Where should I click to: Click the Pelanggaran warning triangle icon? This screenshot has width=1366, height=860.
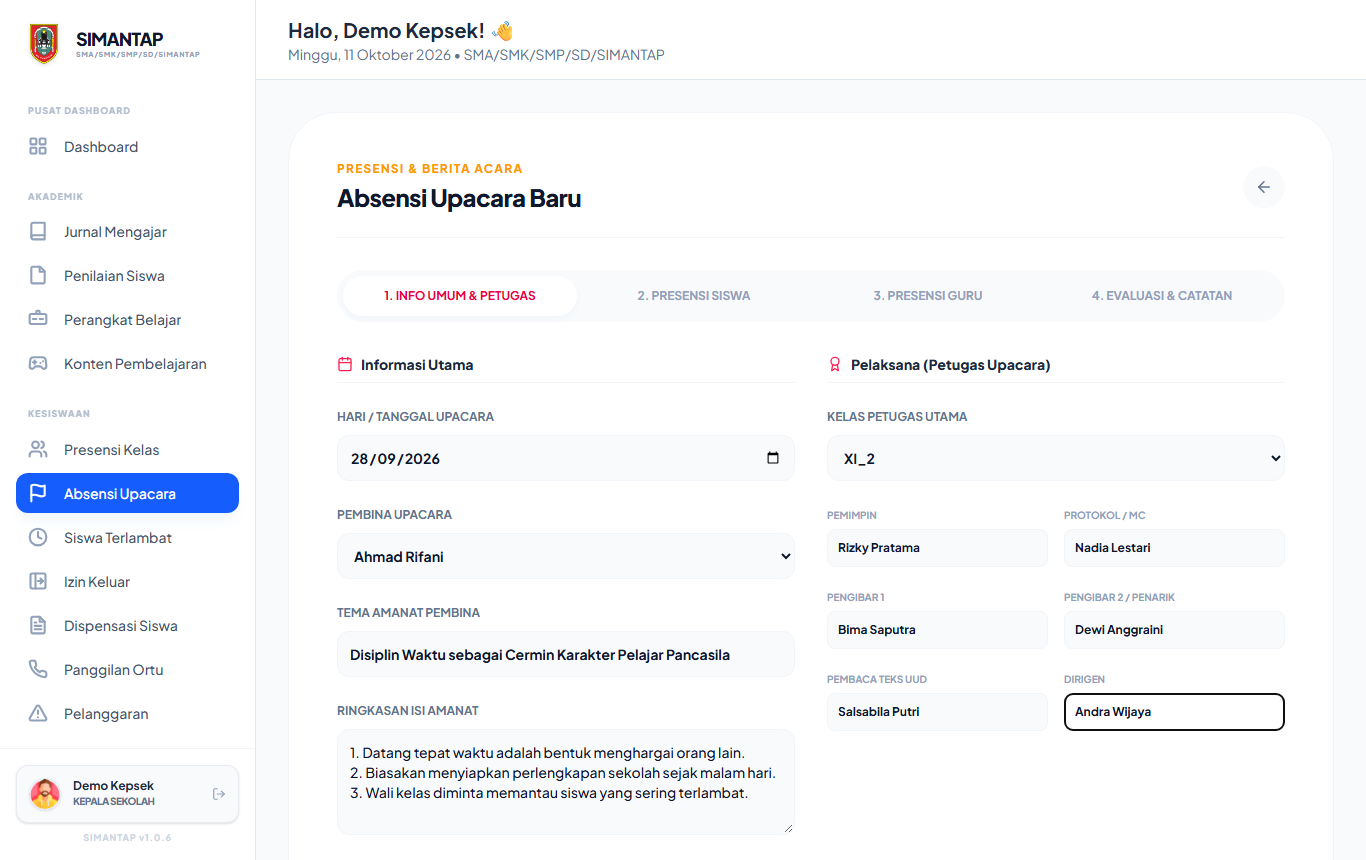click(38, 714)
